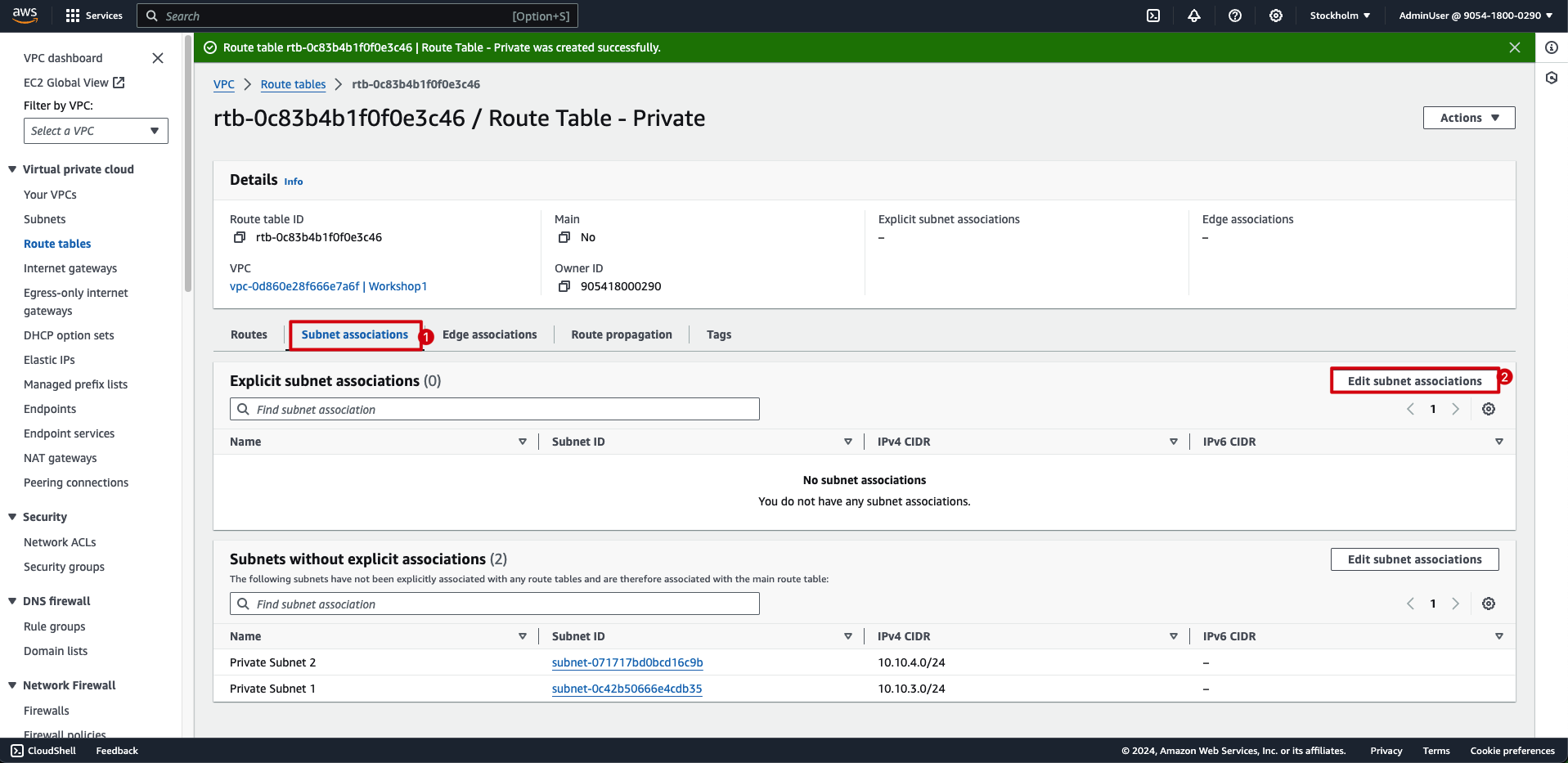Screen dimensions: 1568x763
Task: Click the top Find subnet association field
Action: click(x=495, y=409)
